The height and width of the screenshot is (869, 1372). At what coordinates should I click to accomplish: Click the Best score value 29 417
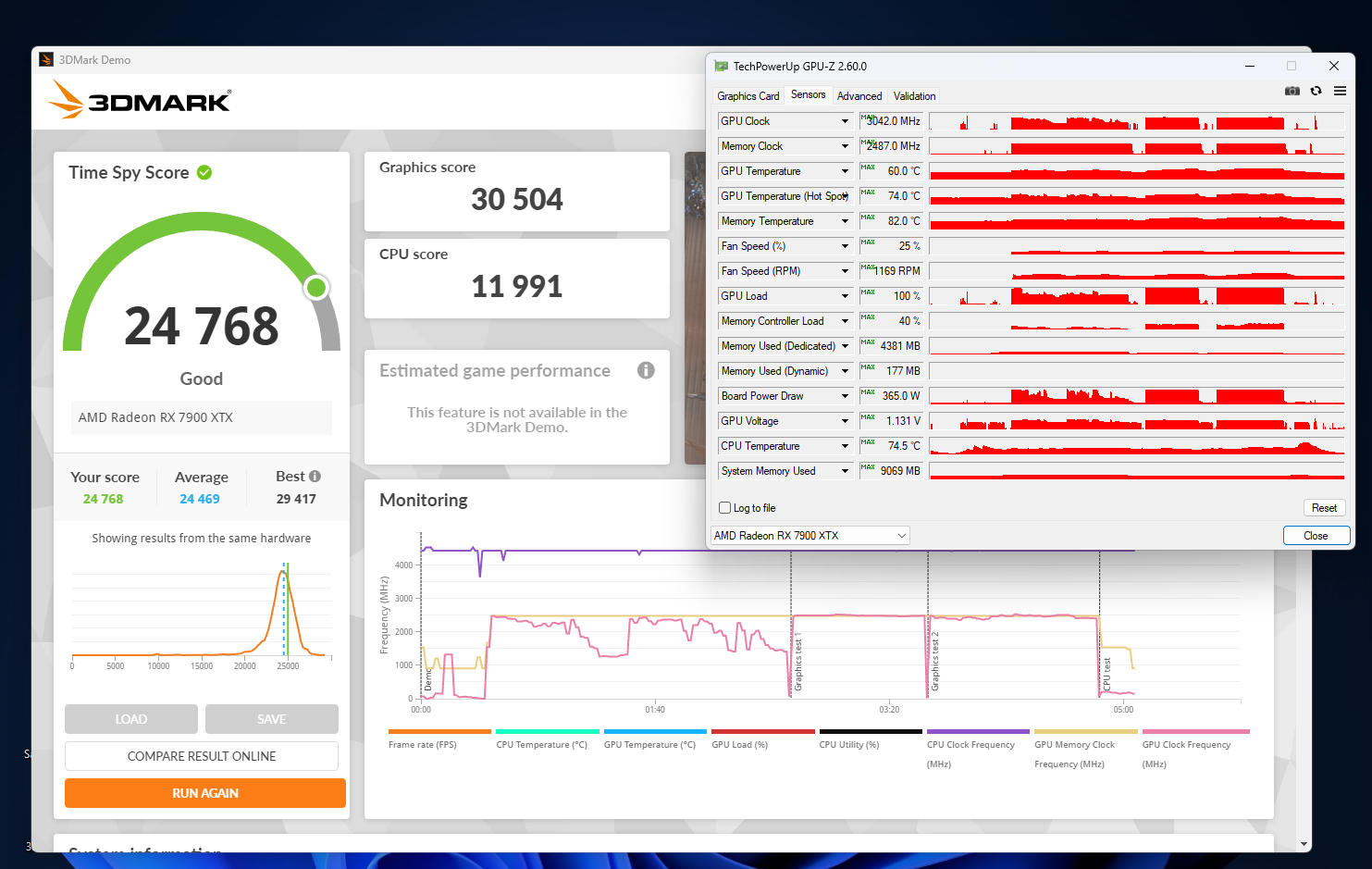pyautogui.click(x=296, y=499)
